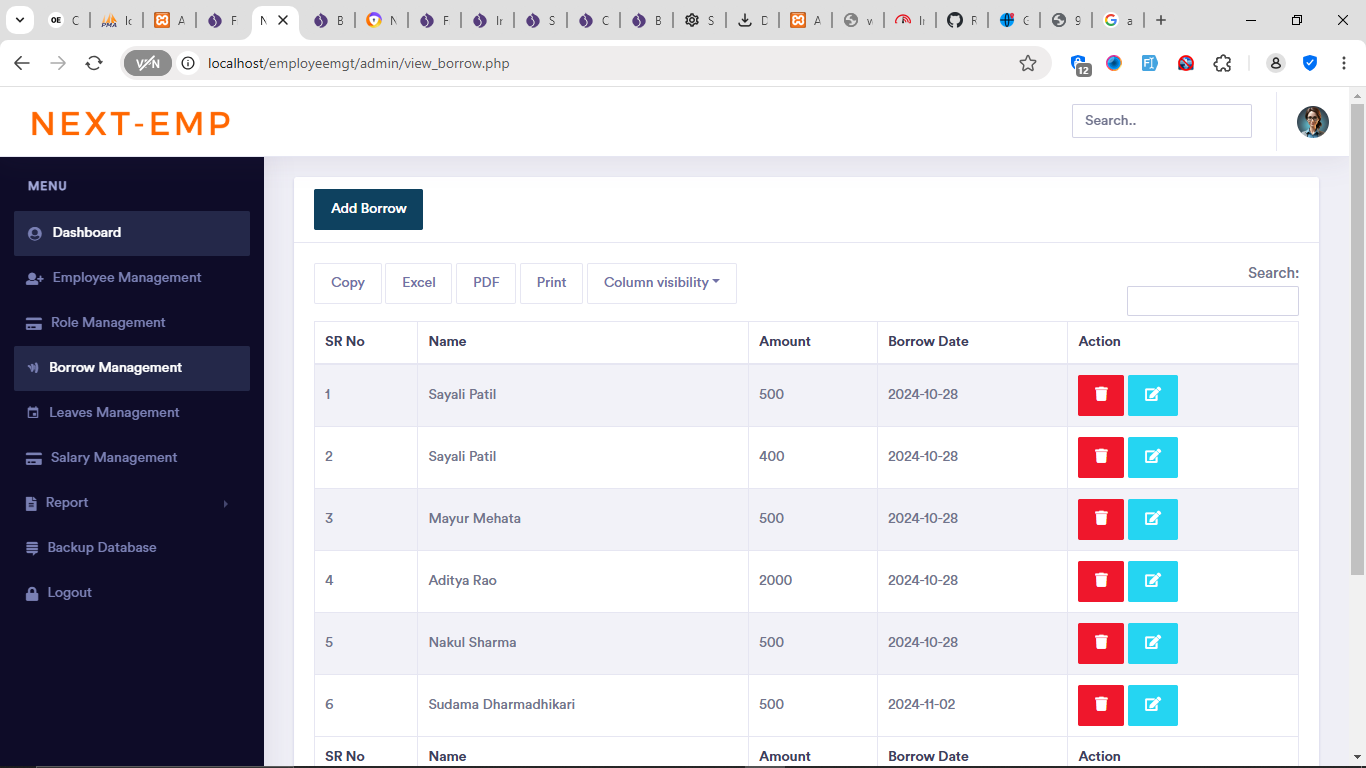Click trash icon for Aditya Rao

tap(1100, 581)
